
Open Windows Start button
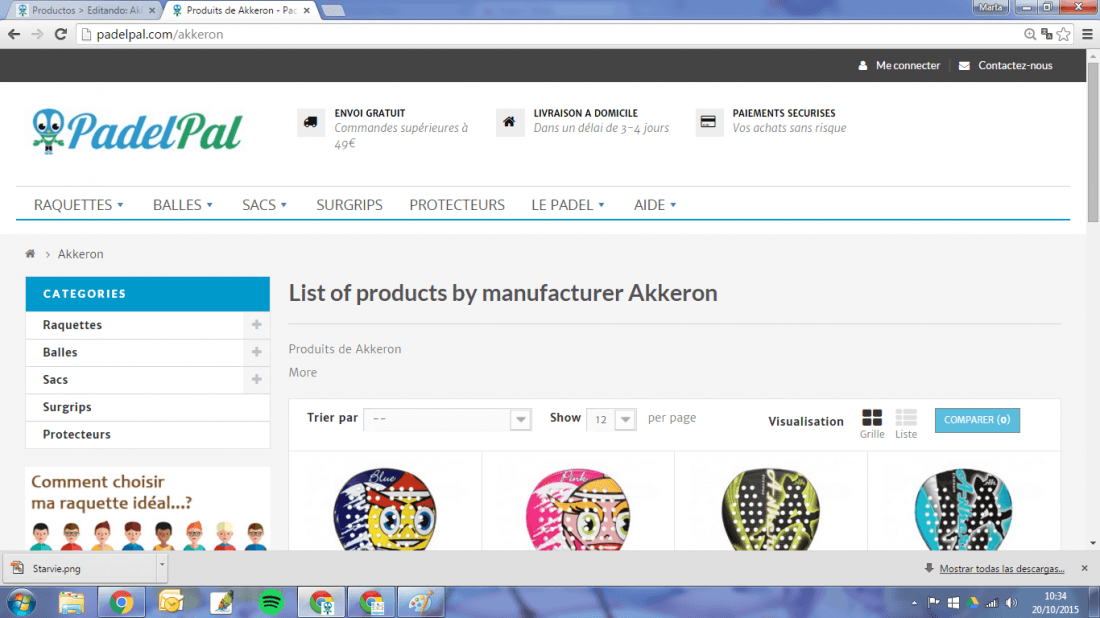[21, 603]
